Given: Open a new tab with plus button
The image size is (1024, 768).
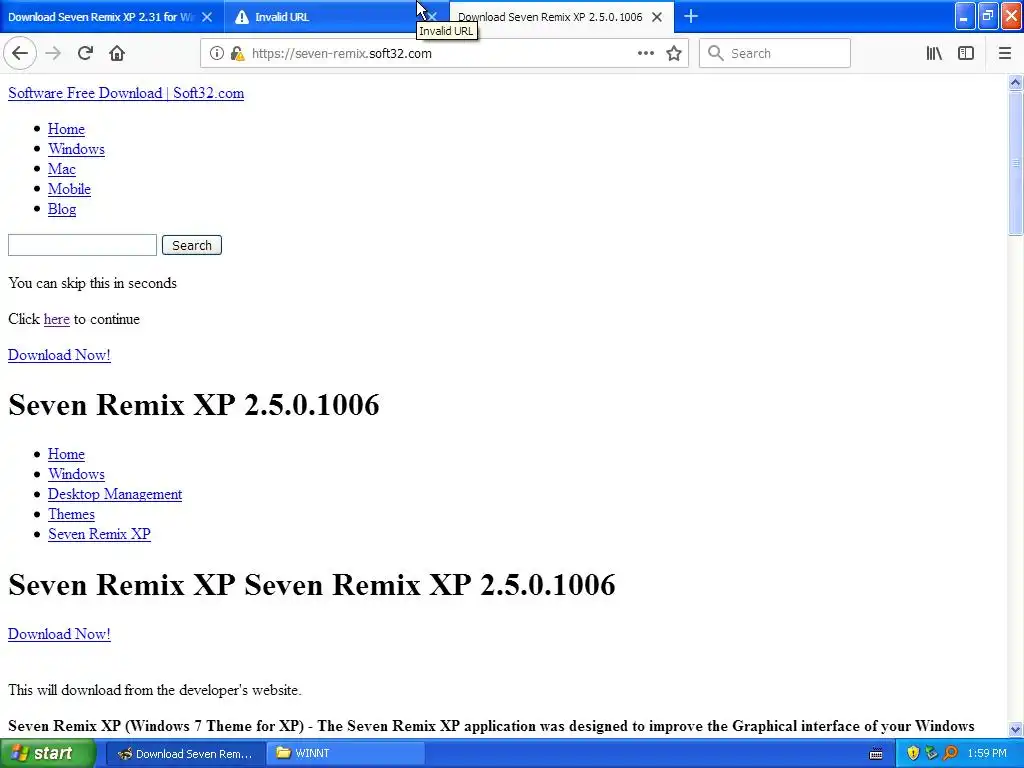Looking at the screenshot, I should [691, 16].
